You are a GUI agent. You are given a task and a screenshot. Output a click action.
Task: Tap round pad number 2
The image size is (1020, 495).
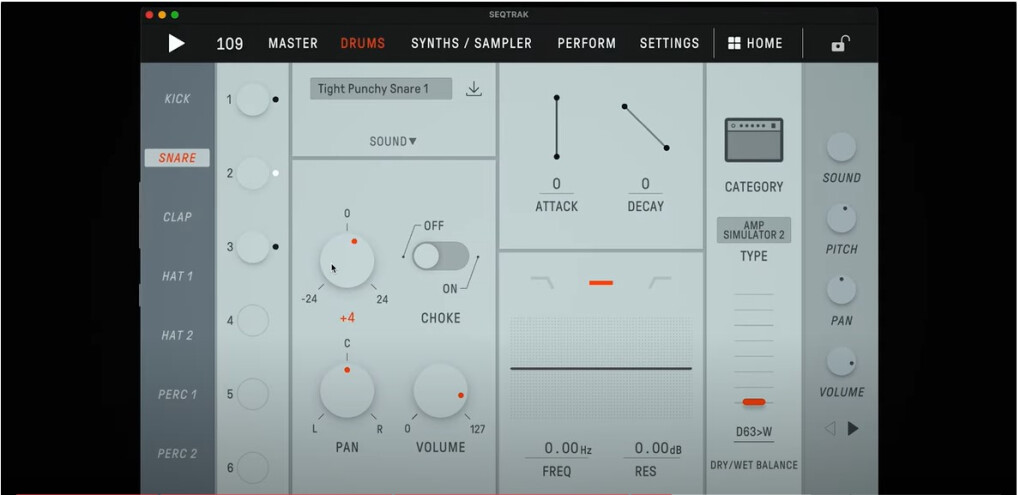(252, 174)
